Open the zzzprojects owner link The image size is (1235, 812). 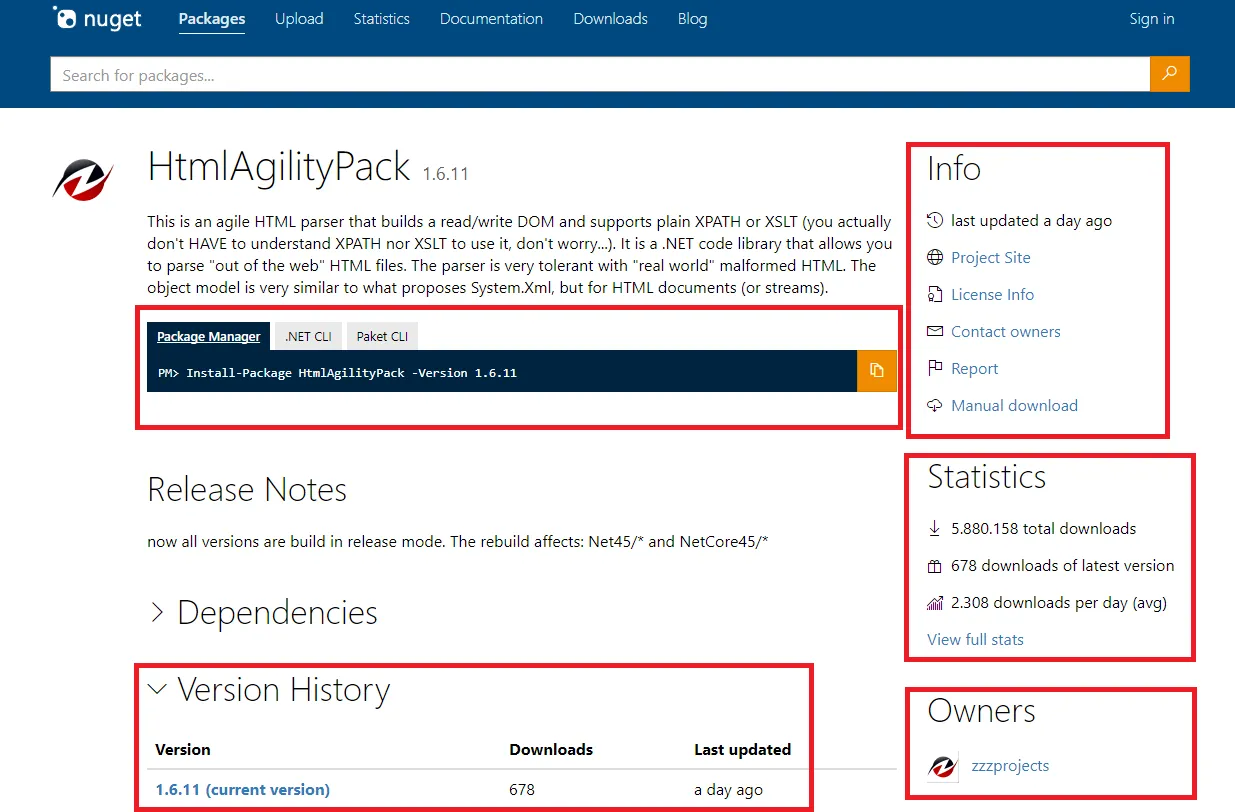click(1010, 766)
